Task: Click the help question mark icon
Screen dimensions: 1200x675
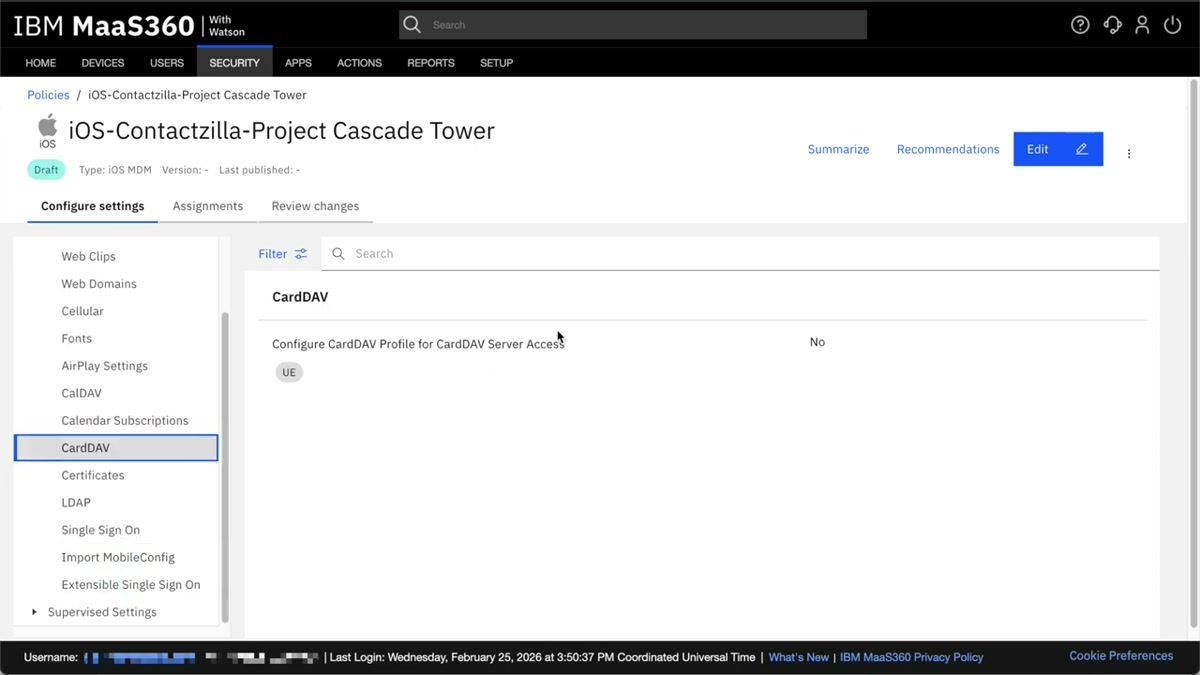Action: [x=1080, y=25]
